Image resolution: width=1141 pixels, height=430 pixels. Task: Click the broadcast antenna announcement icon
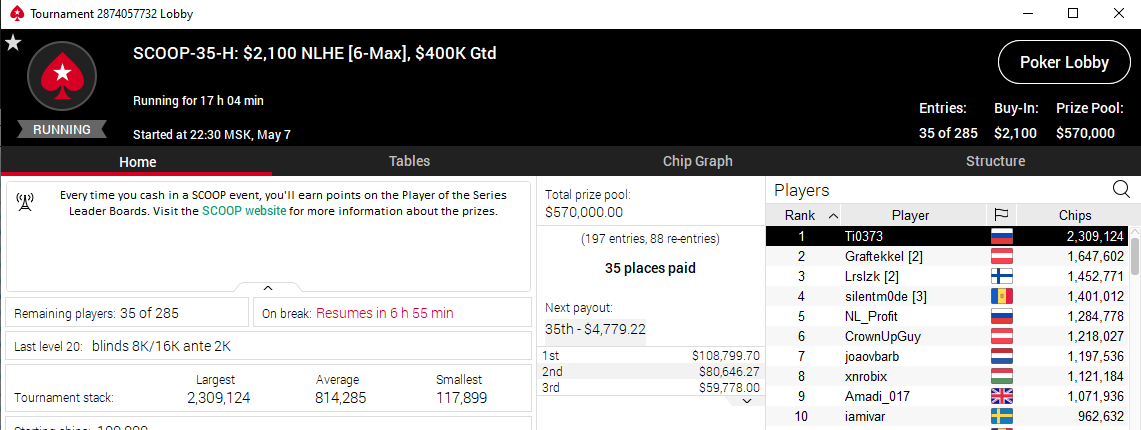point(26,203)
